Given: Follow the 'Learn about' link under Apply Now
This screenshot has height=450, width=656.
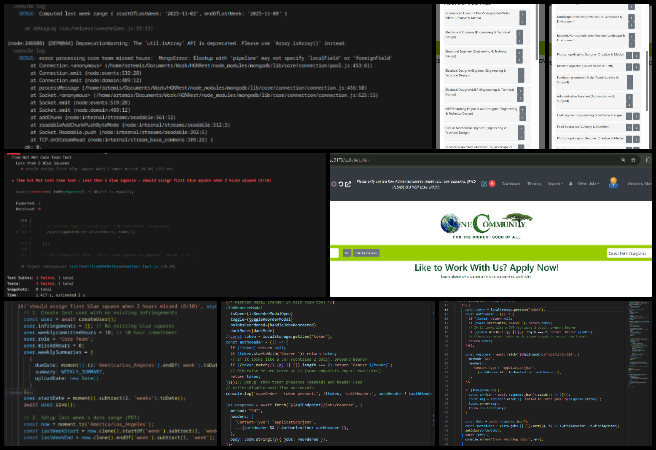Looking at the screenshot, I should tap(486, 277).
